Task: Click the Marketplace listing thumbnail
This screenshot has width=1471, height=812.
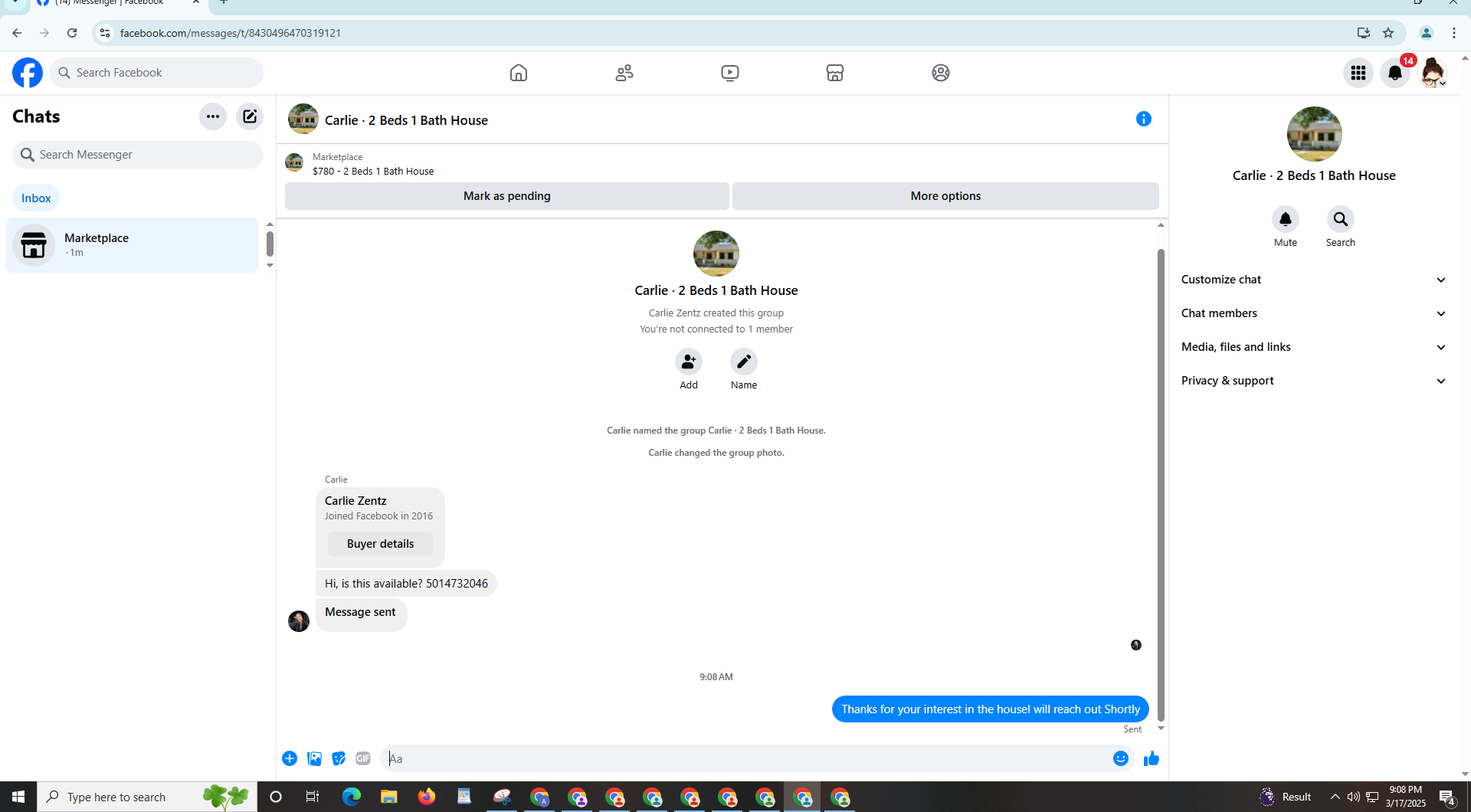Action: click(294, 162)
